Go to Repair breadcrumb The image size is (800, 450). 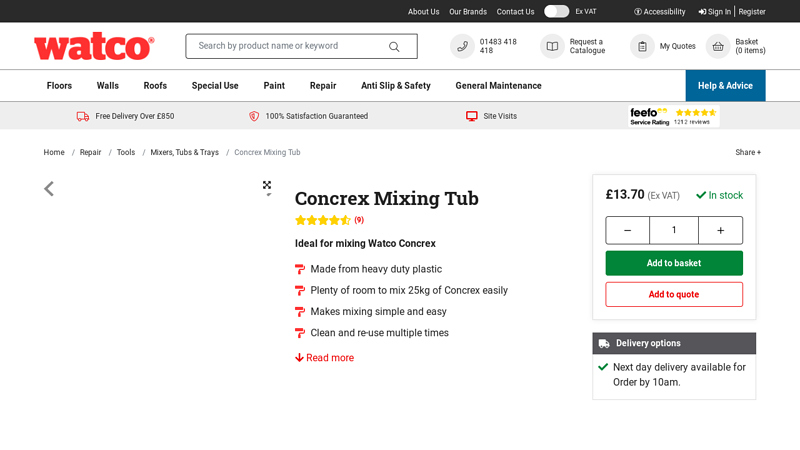[x=90, y=152]
